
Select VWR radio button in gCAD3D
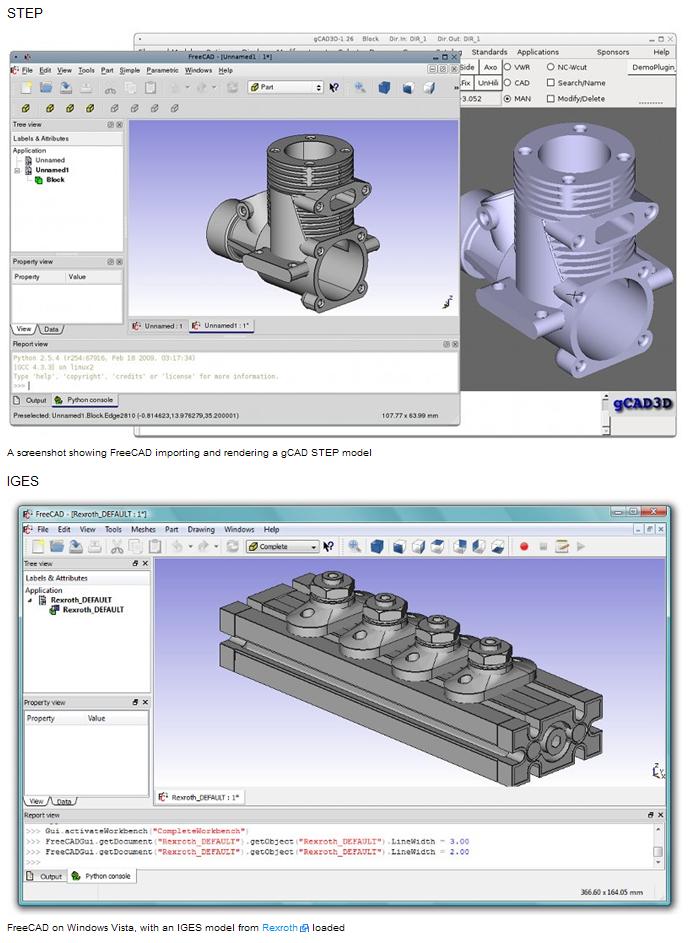508,67
